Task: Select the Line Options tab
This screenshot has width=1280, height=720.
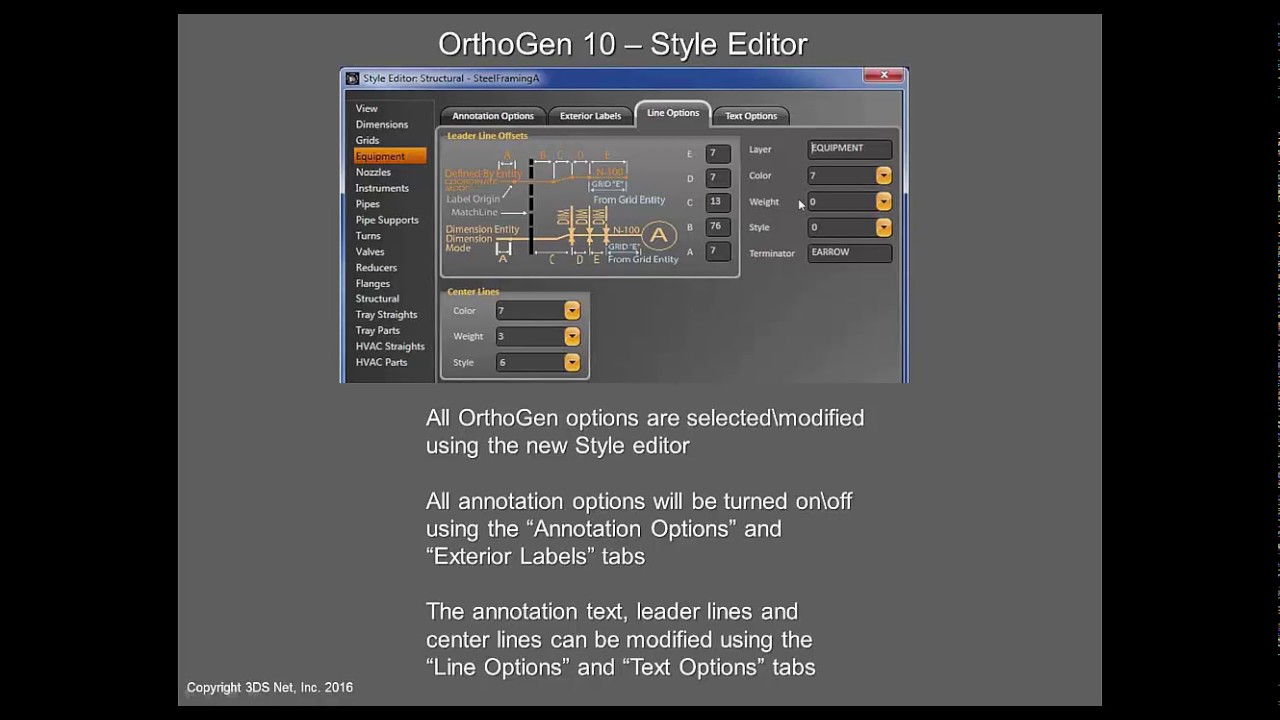Action: 673,113
